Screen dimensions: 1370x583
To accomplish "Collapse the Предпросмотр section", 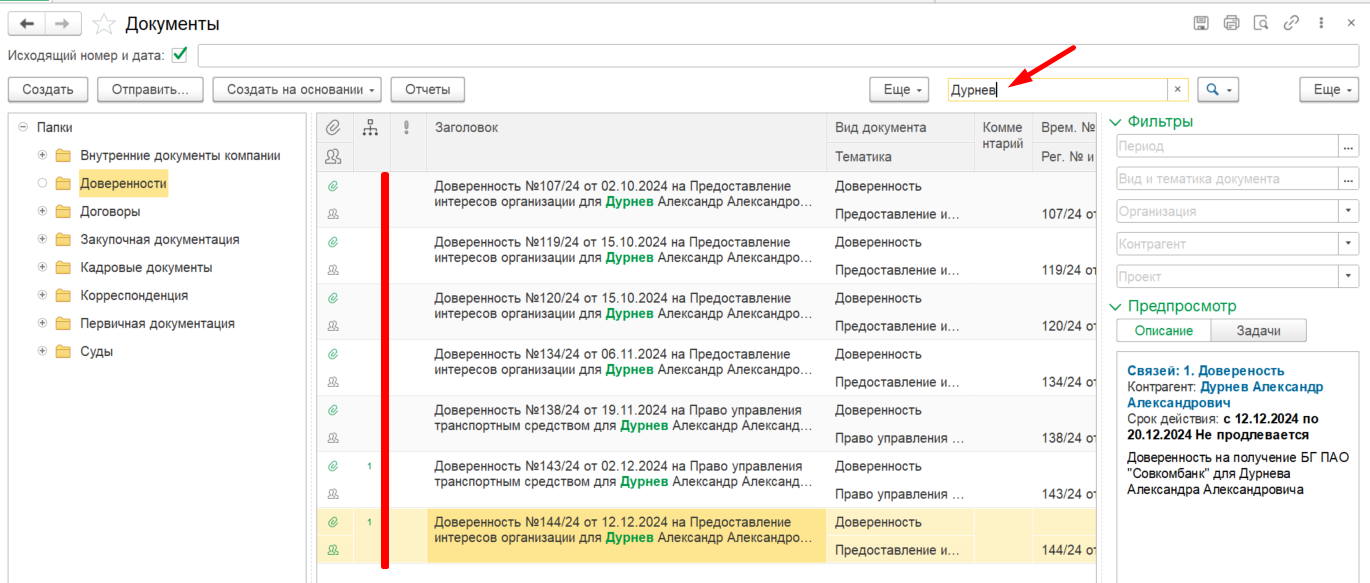I will (1116, 306).
